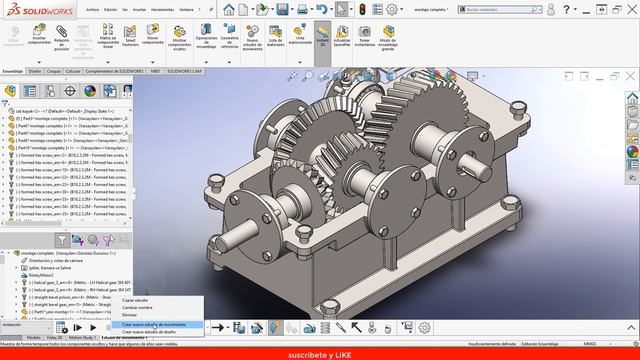Open Lista de materiales tool

pyautogui.click(x=276, y=35)
